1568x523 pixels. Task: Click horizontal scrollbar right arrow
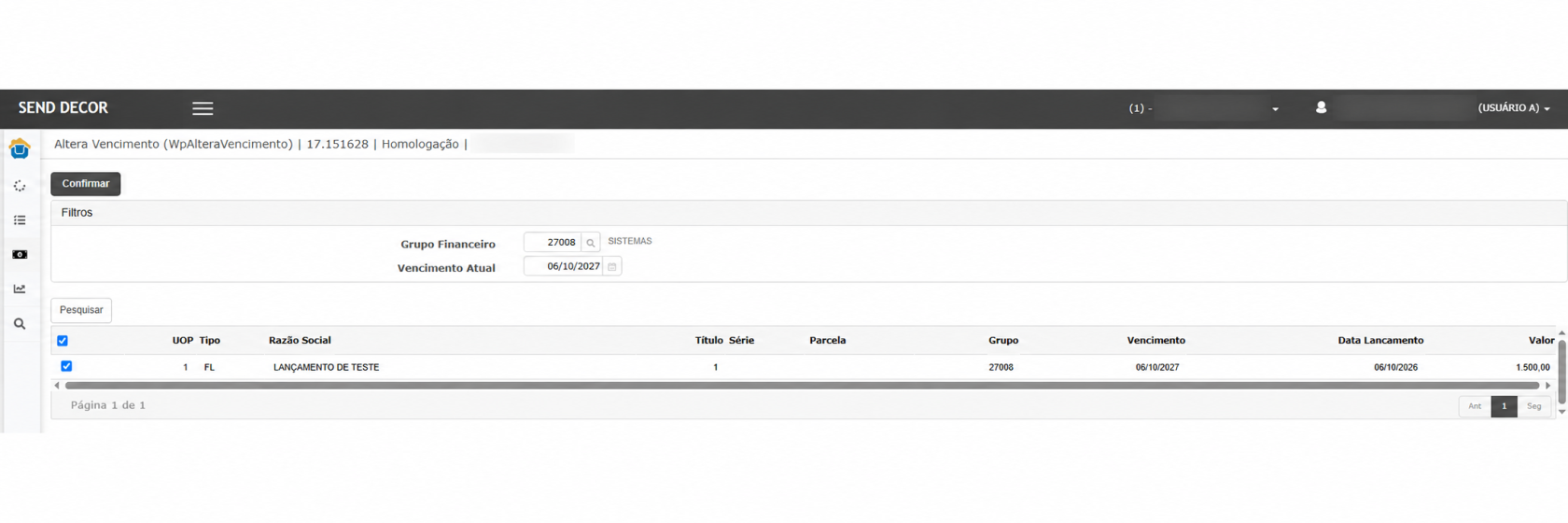click(1548, 386)
